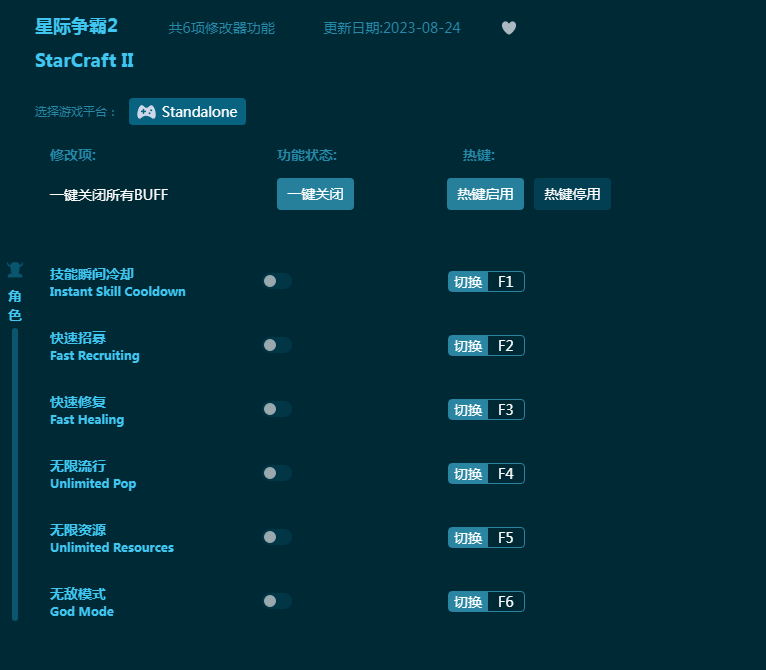Click the 一键关闭所有BUFF label

[109, 195]
